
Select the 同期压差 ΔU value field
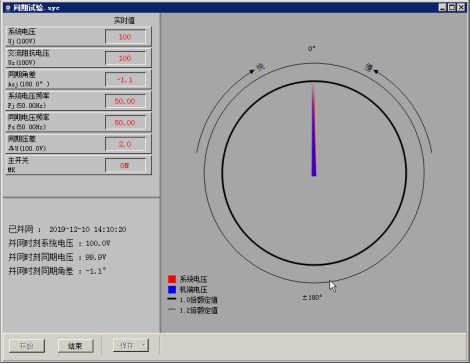point(125,144)
